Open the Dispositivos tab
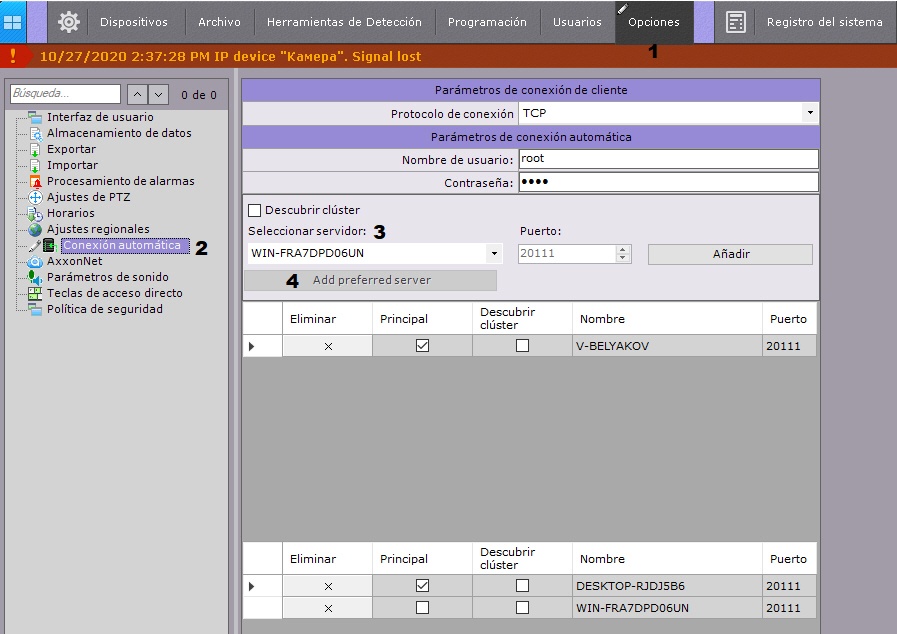 134,22
